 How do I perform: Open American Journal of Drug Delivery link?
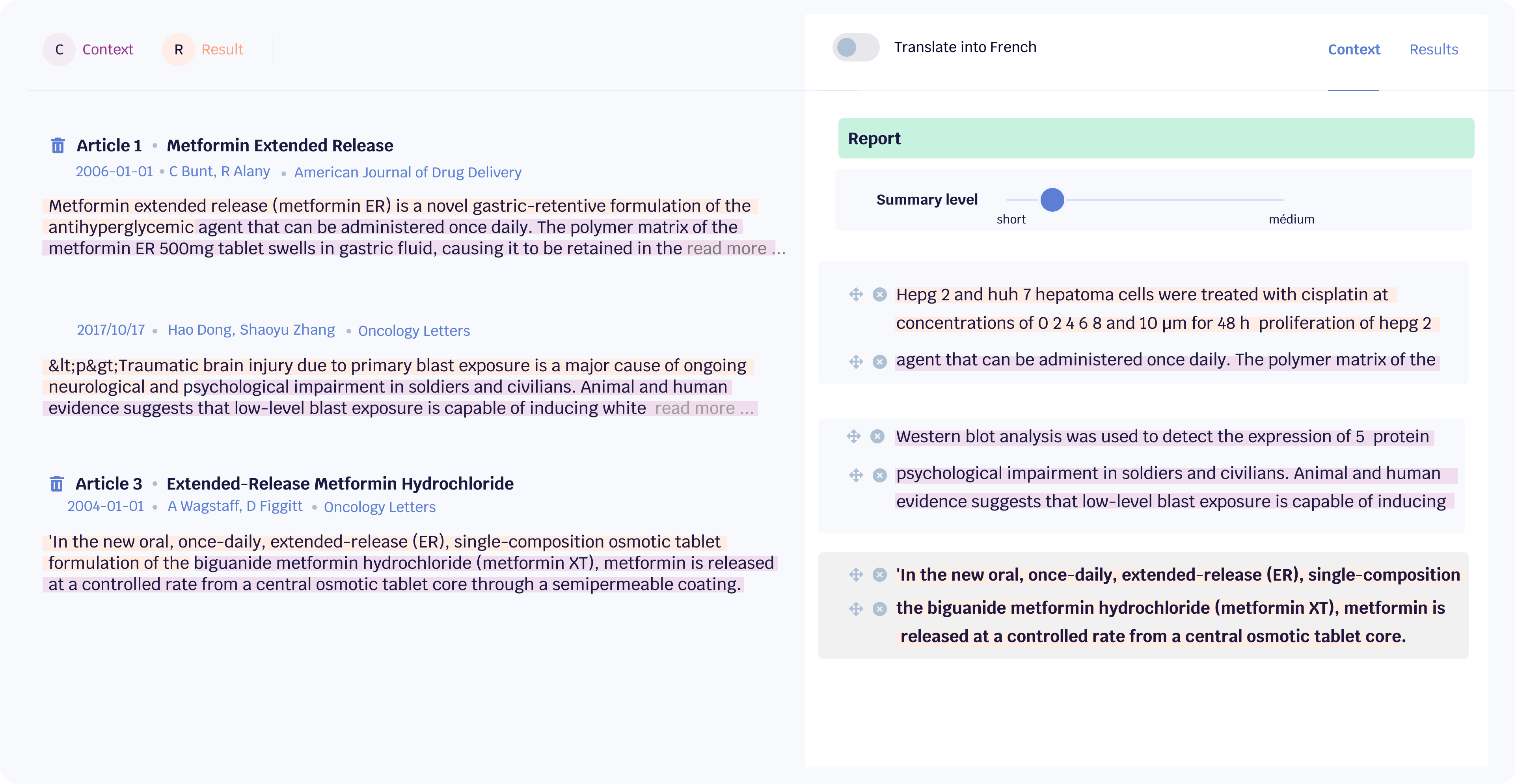tap(408, 173)
